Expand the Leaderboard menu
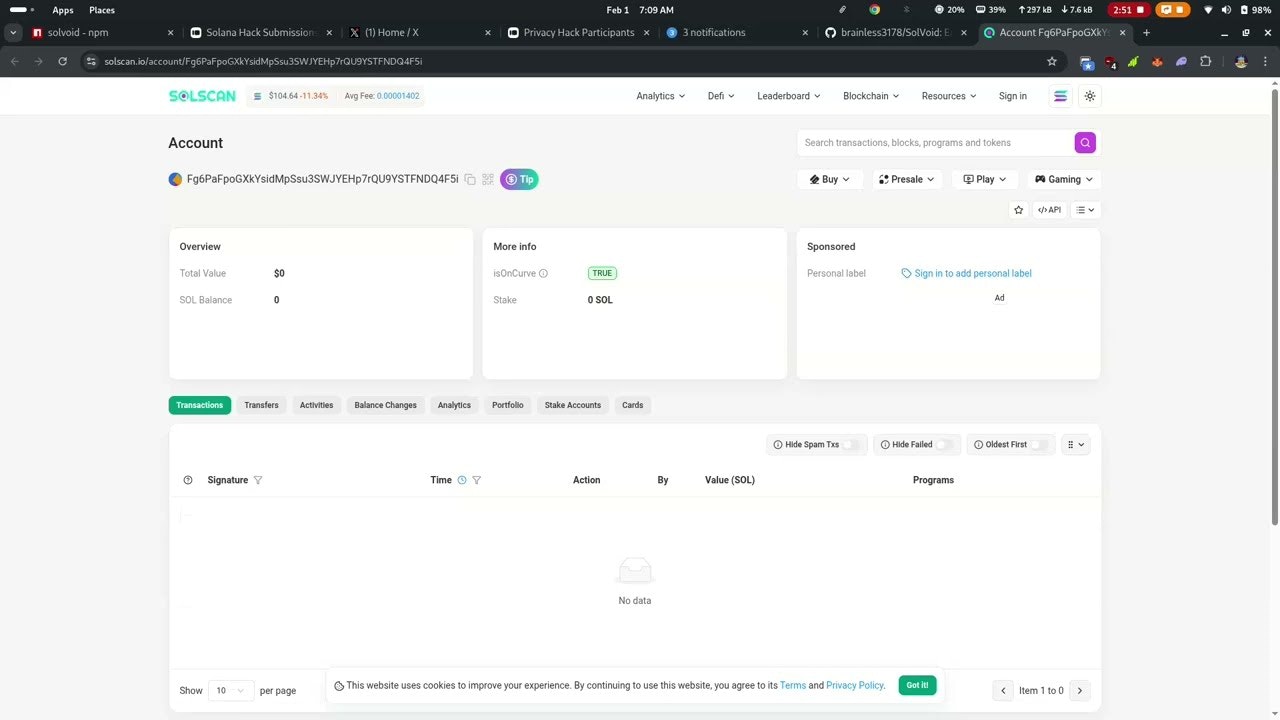Image resolution: width=1280 pixels, height=720 pixels. coord(788,96)
